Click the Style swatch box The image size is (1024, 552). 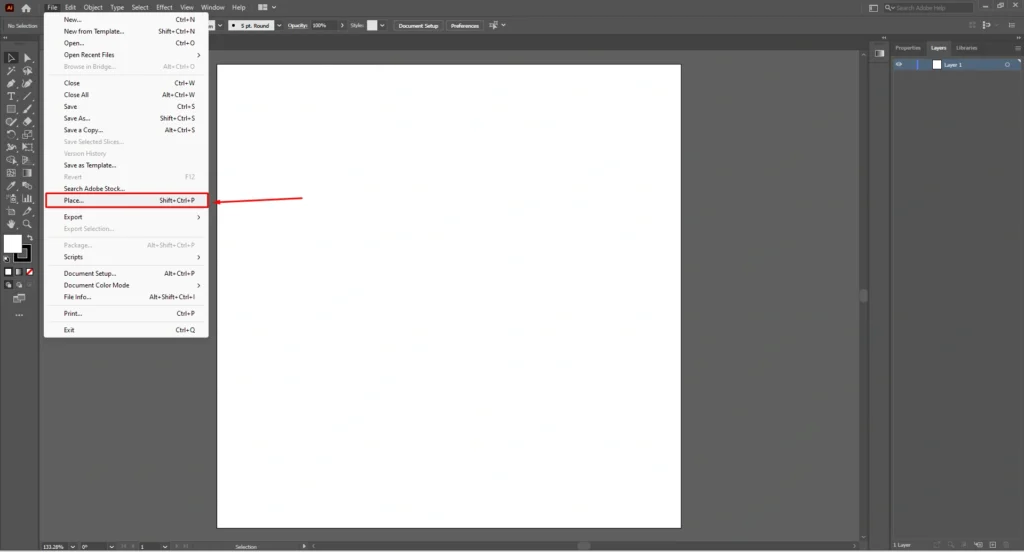tap(372, 25)
